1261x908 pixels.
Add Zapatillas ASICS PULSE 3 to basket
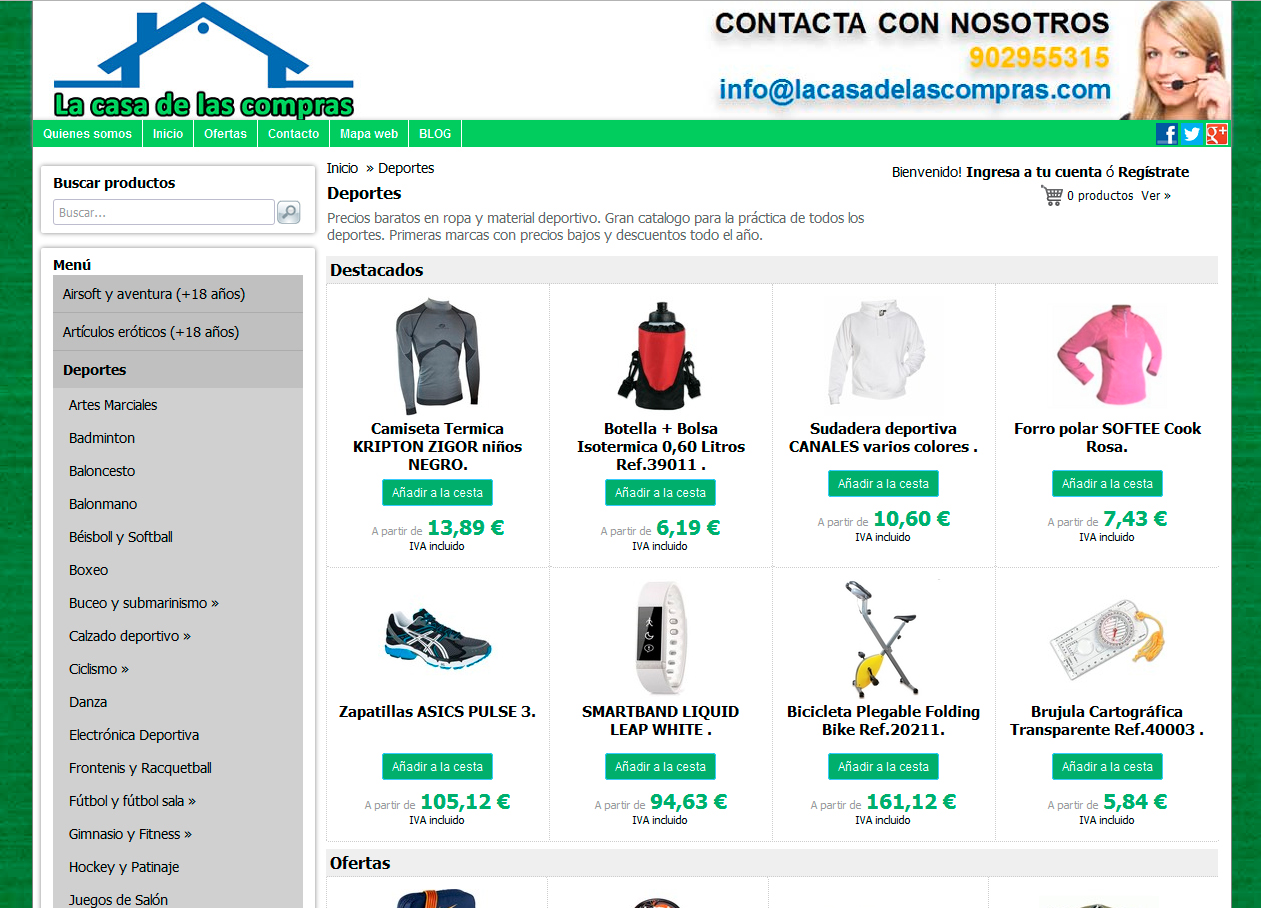point(437,767)
